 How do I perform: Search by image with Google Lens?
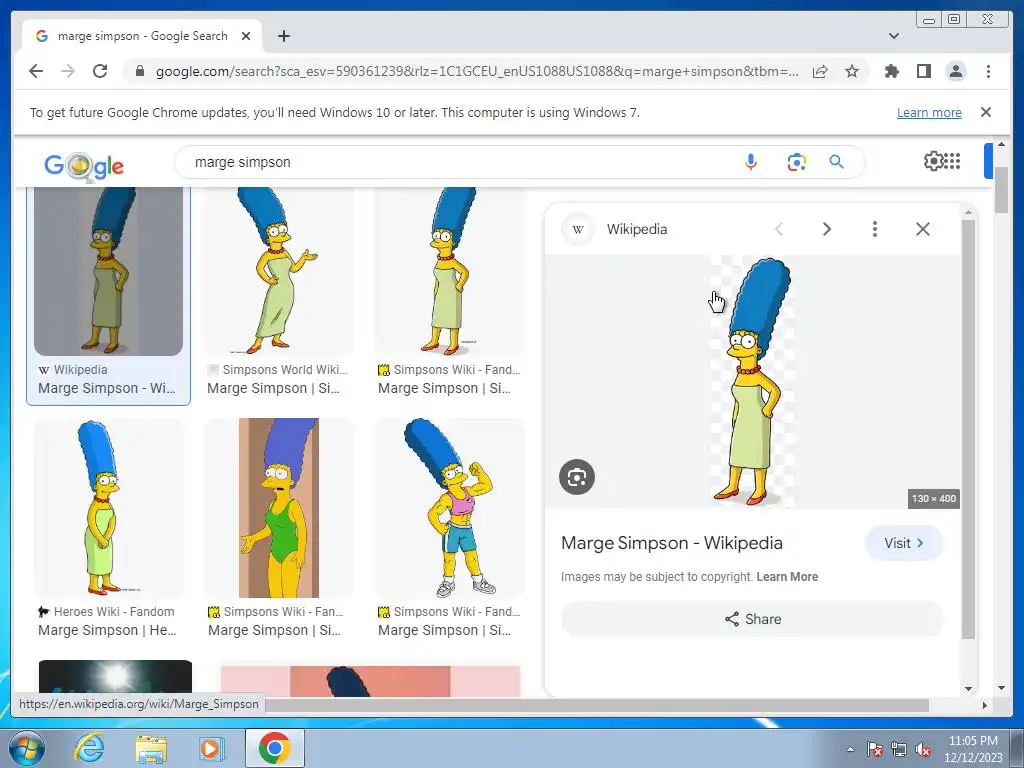click(796, 162)
